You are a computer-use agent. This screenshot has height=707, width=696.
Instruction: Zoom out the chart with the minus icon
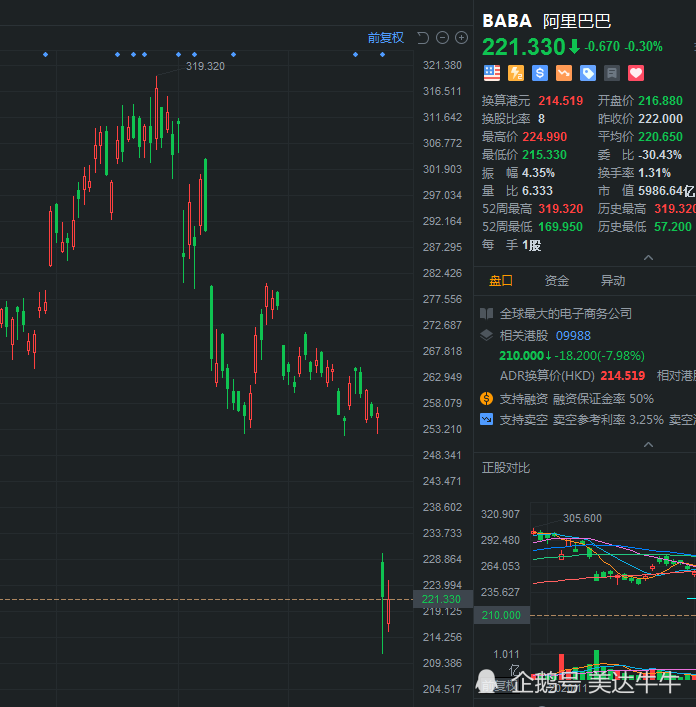click(x=443, y=38)
